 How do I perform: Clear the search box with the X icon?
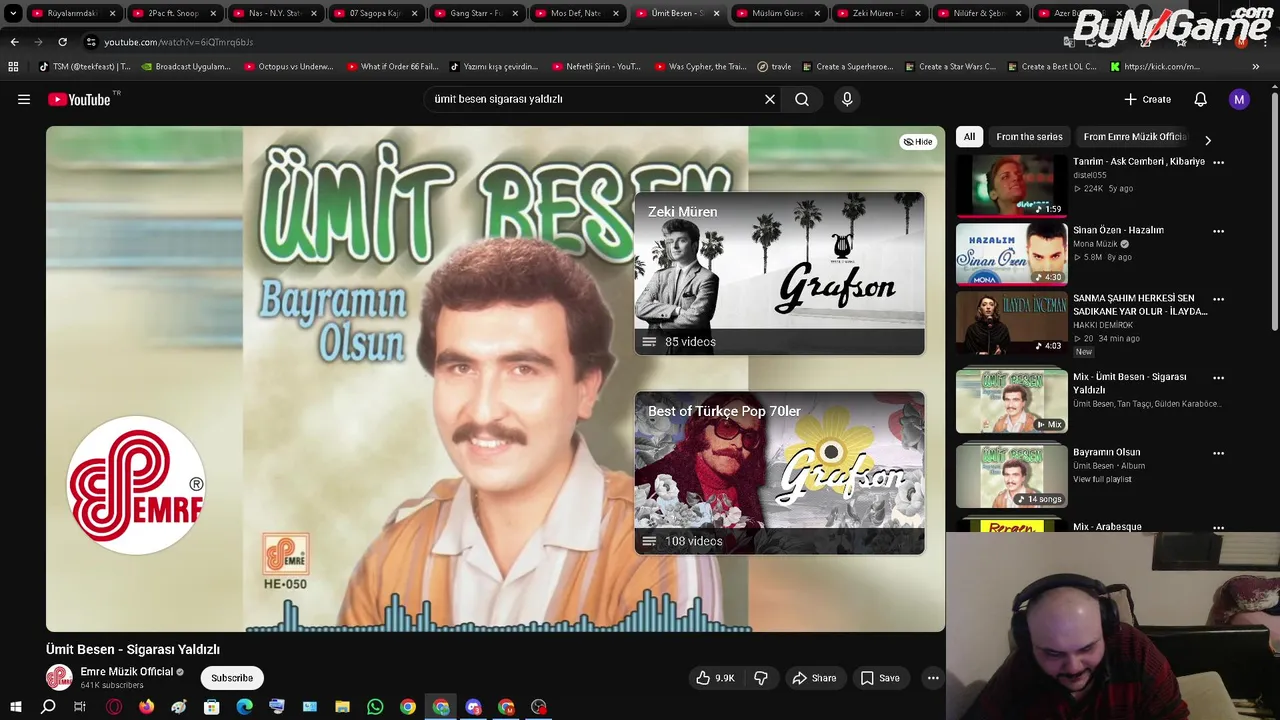point(770,99)
